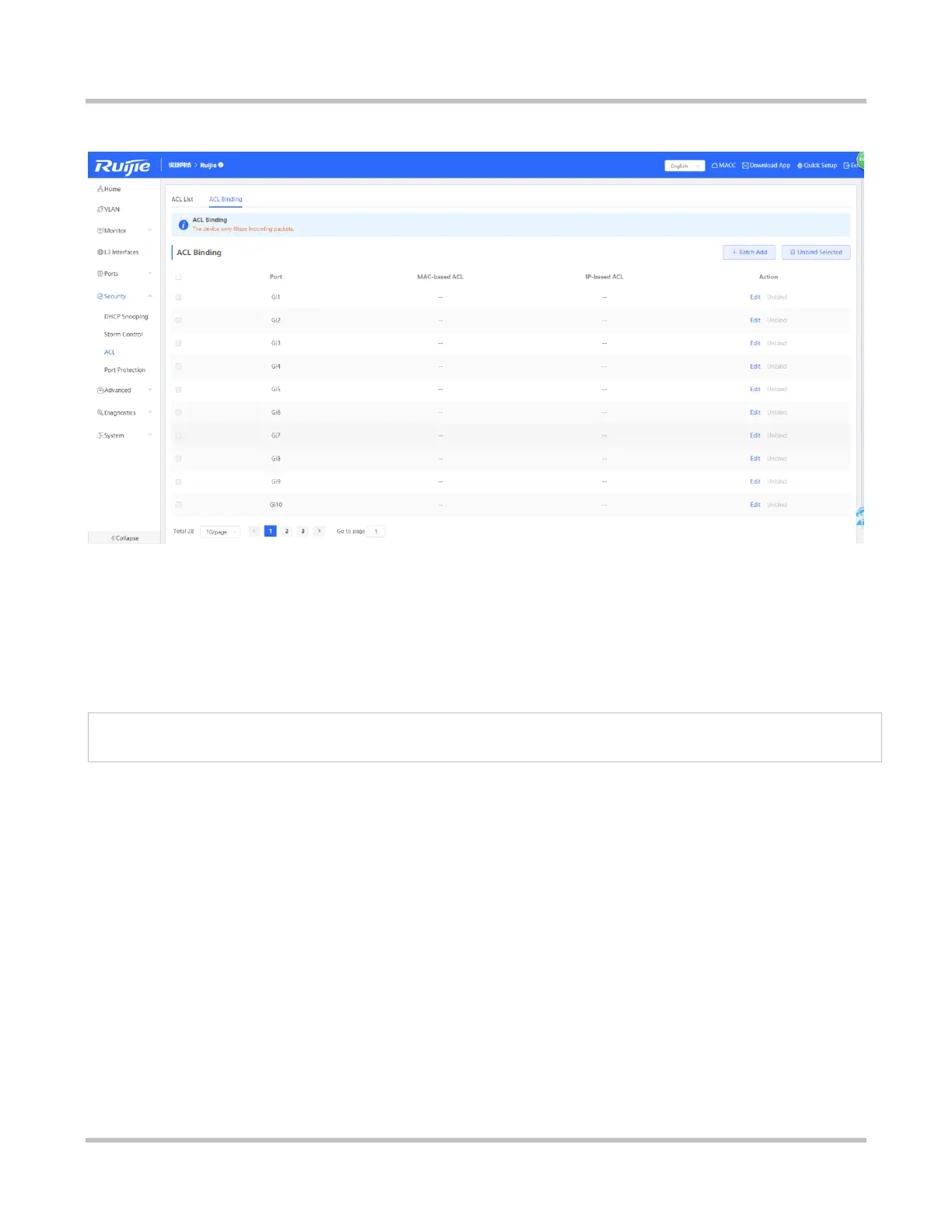Click the MAC-based ACL column header
The height and width of the screenshot is (1232, 952).
tap(440, 277)
